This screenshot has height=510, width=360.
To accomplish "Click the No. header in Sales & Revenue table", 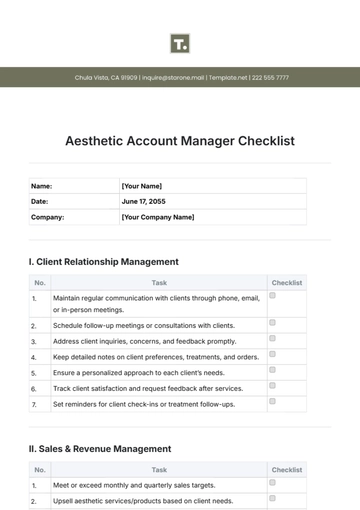I will [x=40, y=470].
